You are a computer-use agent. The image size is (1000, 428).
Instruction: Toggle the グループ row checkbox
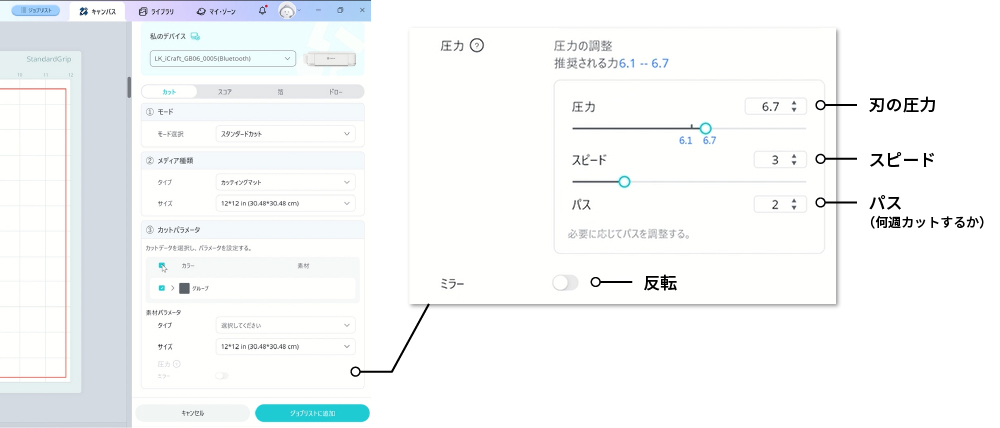(161, 288)
